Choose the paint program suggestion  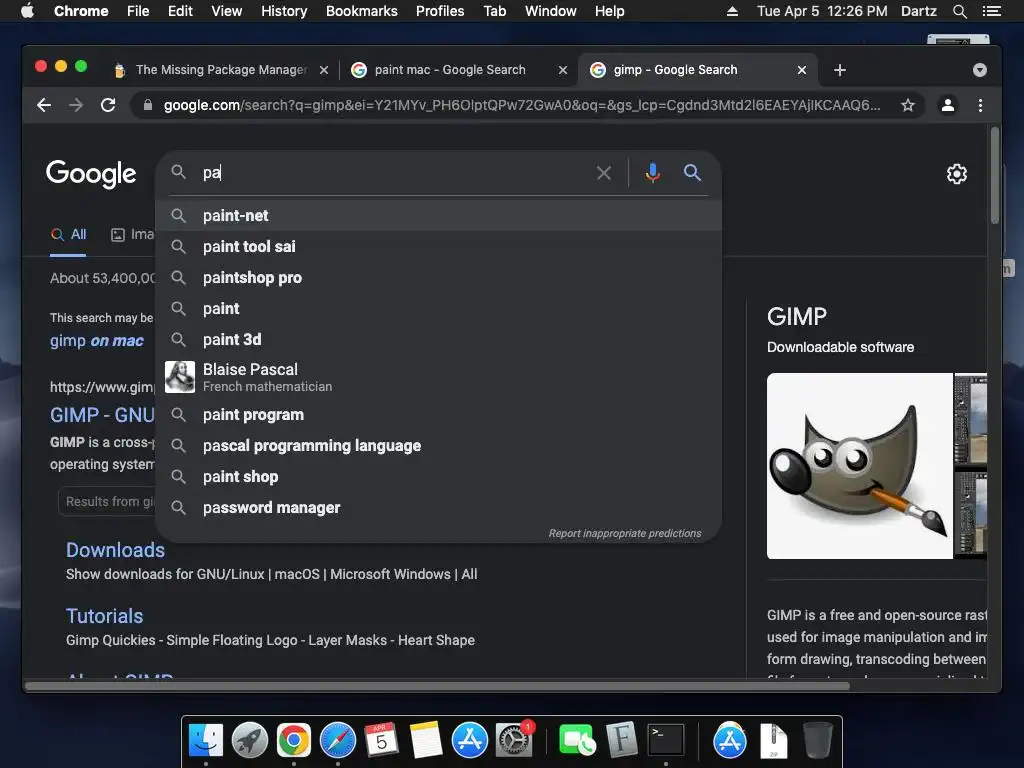439,415
